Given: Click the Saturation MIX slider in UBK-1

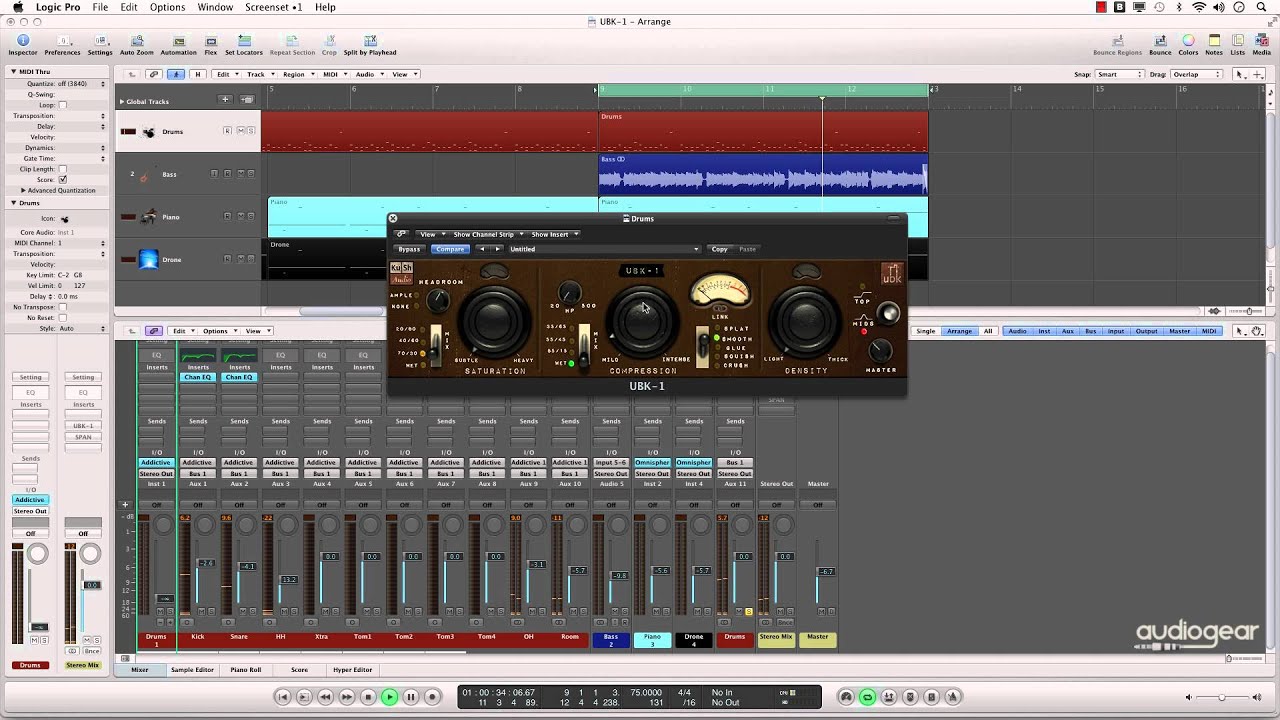Looking at the screenshot, I should [436, 345].
